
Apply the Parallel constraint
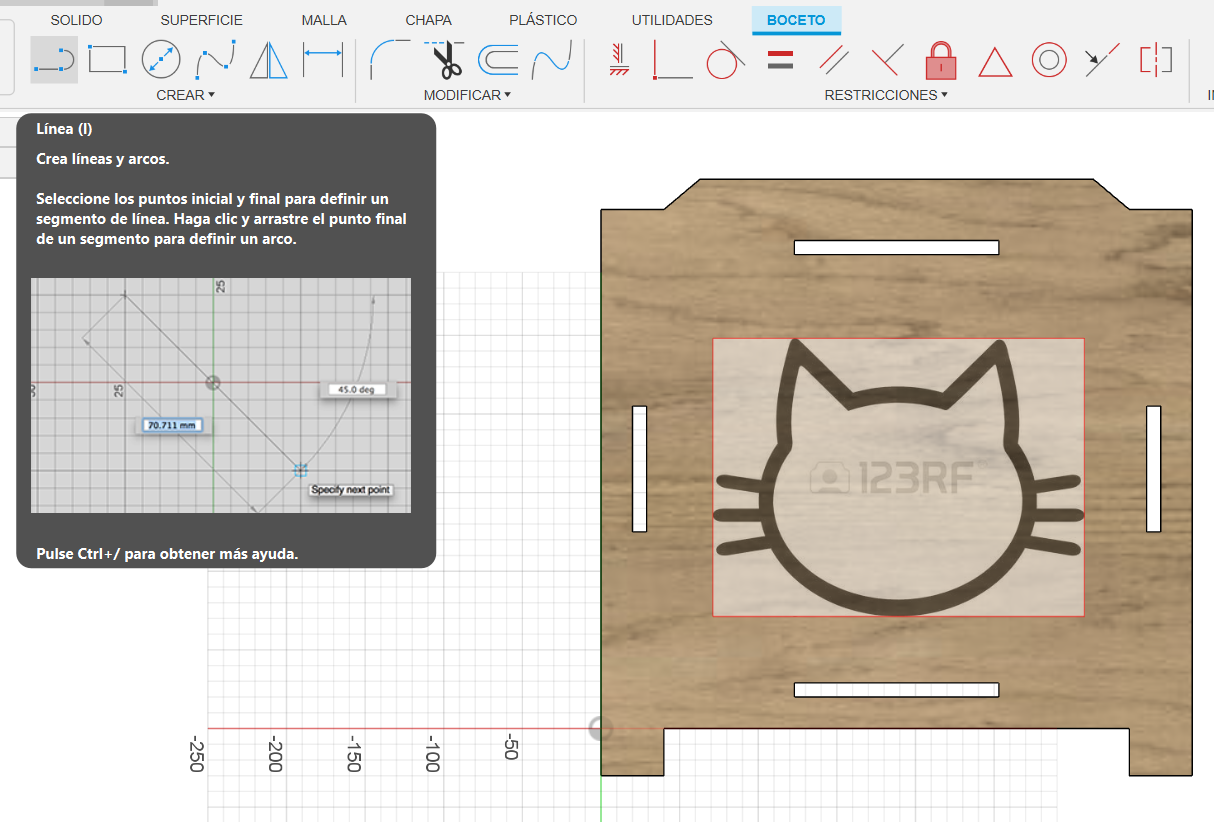833,60
